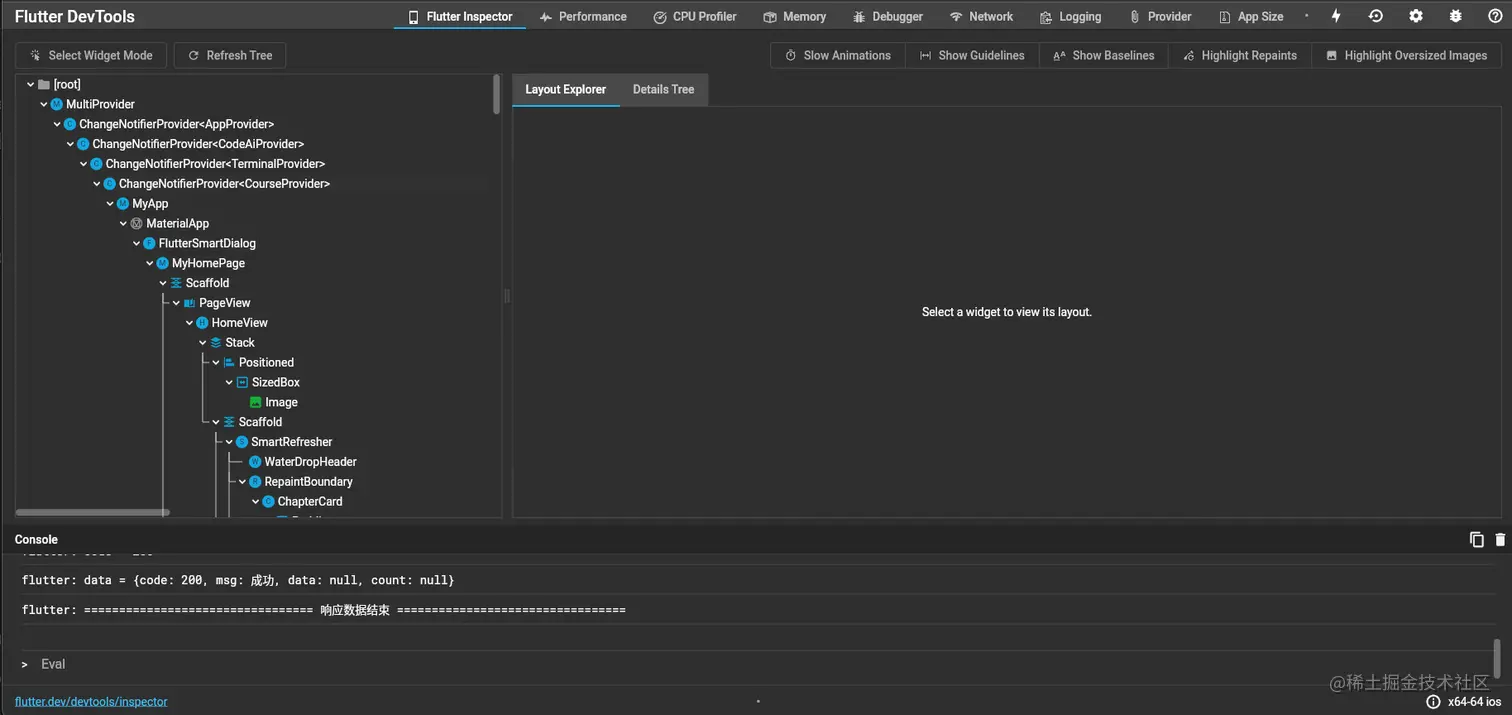Toggle Highlight Repaints
Viewport: 1512px width, 715px height.
pos(1240,55)
